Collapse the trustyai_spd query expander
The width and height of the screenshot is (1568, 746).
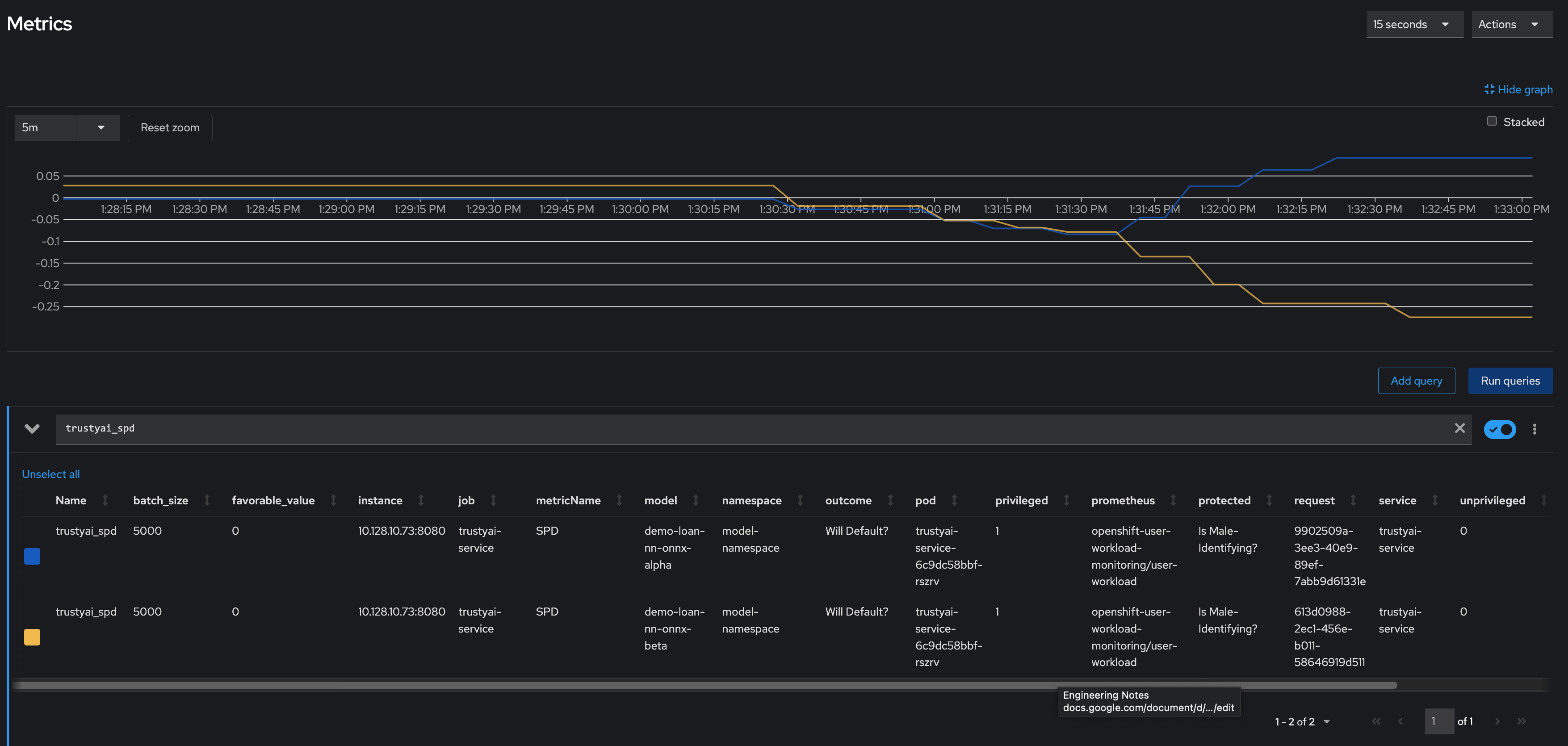32,429
